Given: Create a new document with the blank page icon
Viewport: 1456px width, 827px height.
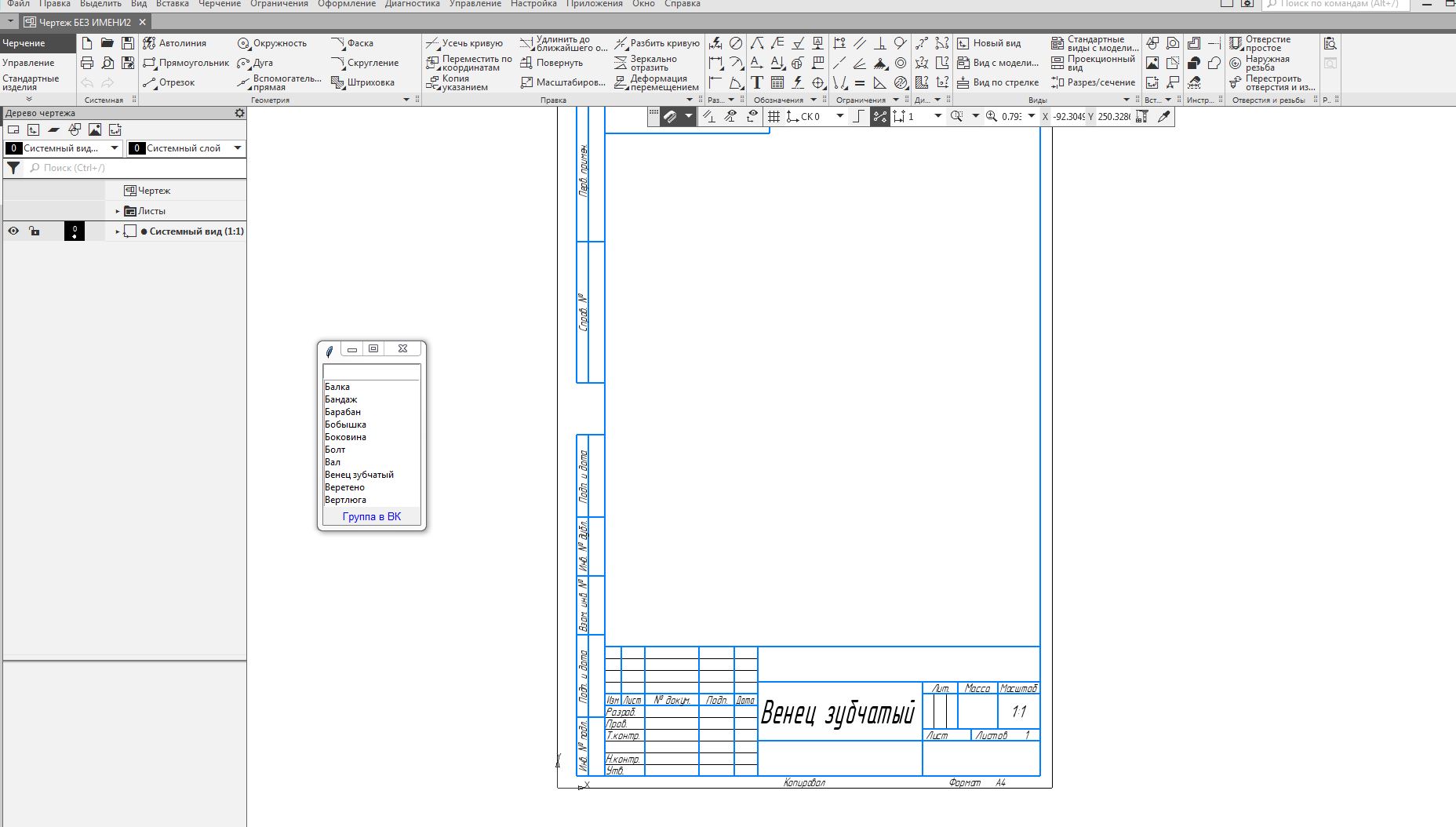Looking at the screenshot, I should click(x=87, y=43).
